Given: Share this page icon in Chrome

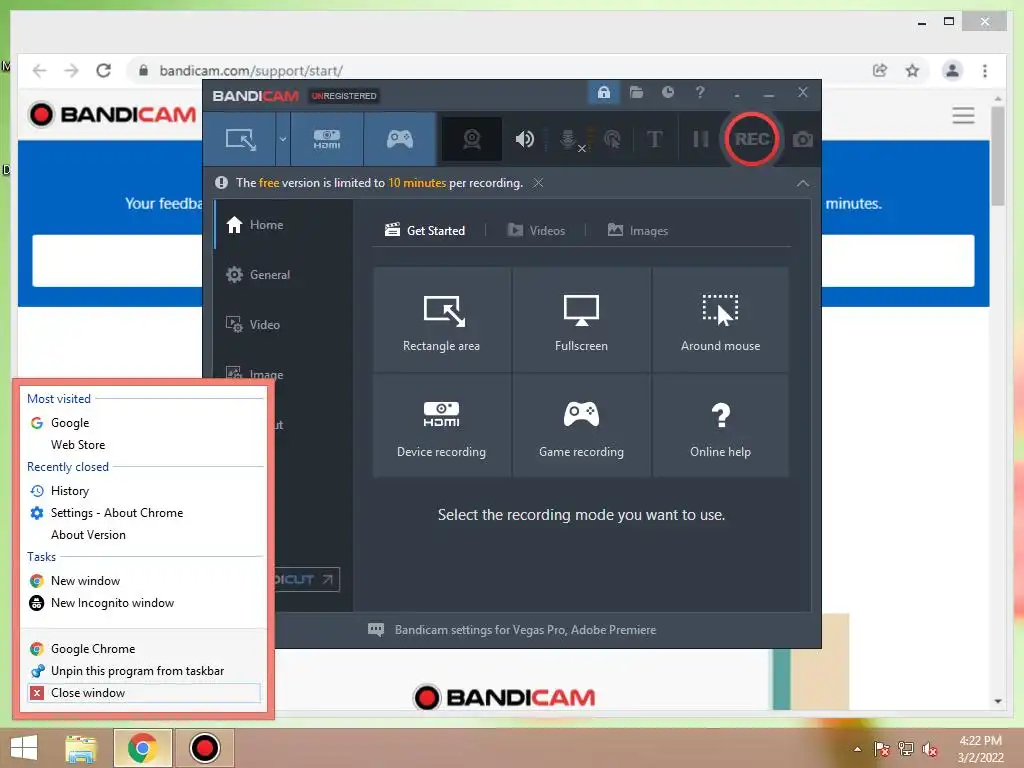Looking at the screenshot, I should click(x=880, y=71).
